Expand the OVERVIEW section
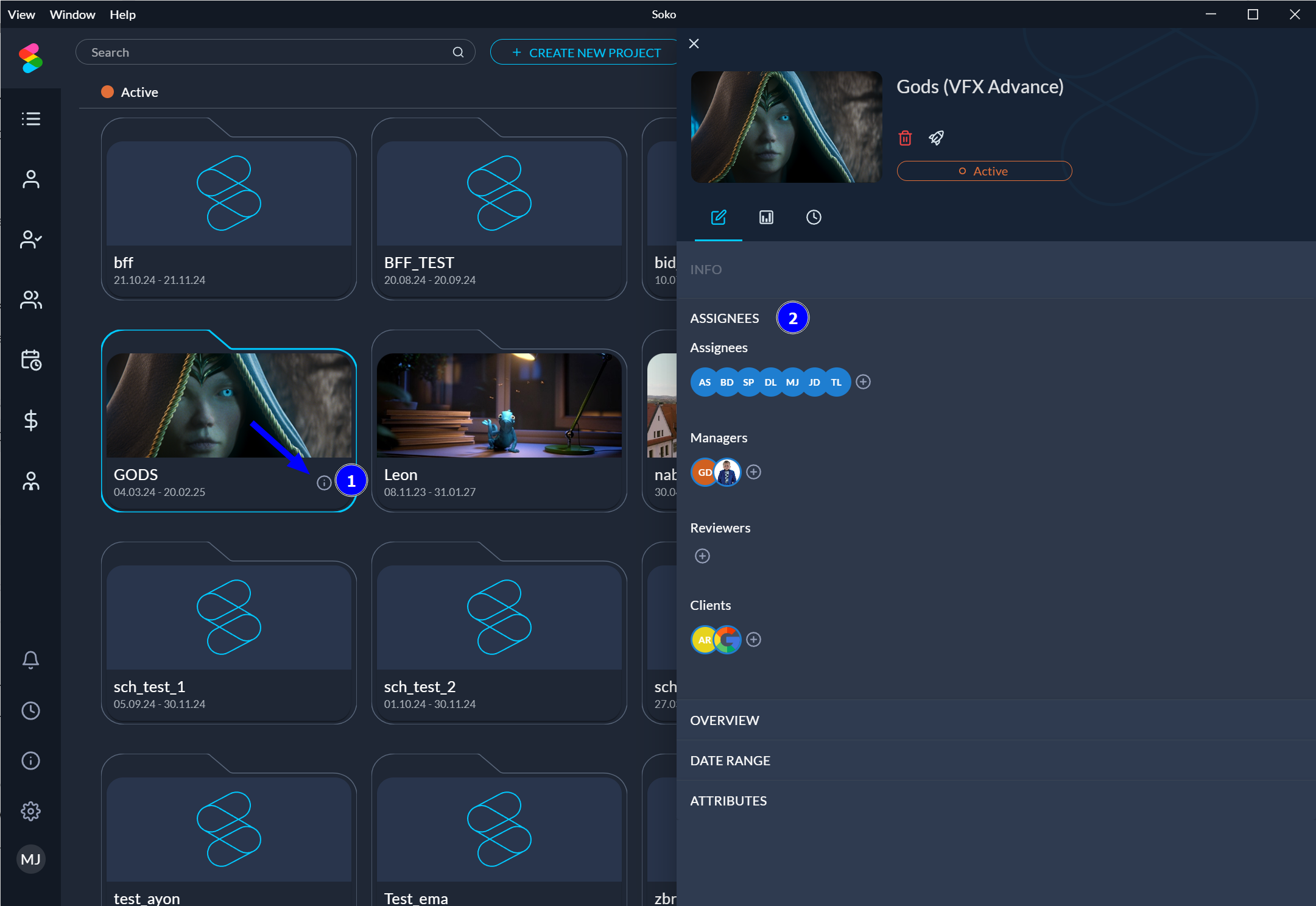This screenshot has height=906, width=1316. (725, 720)
